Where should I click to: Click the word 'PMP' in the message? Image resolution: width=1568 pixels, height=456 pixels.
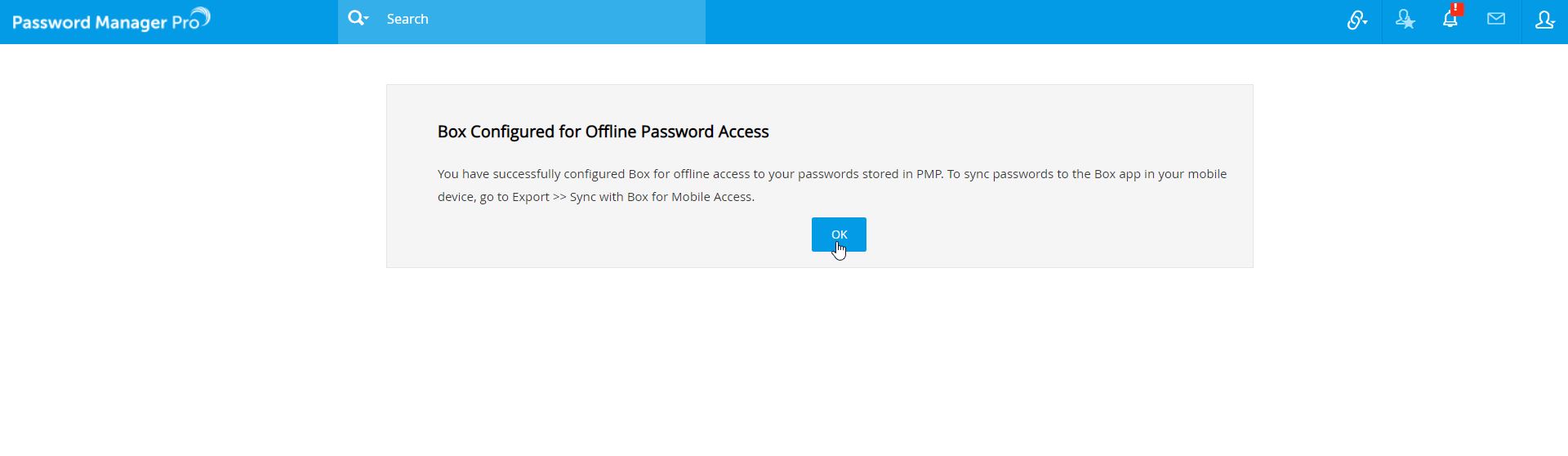(929, 174)
